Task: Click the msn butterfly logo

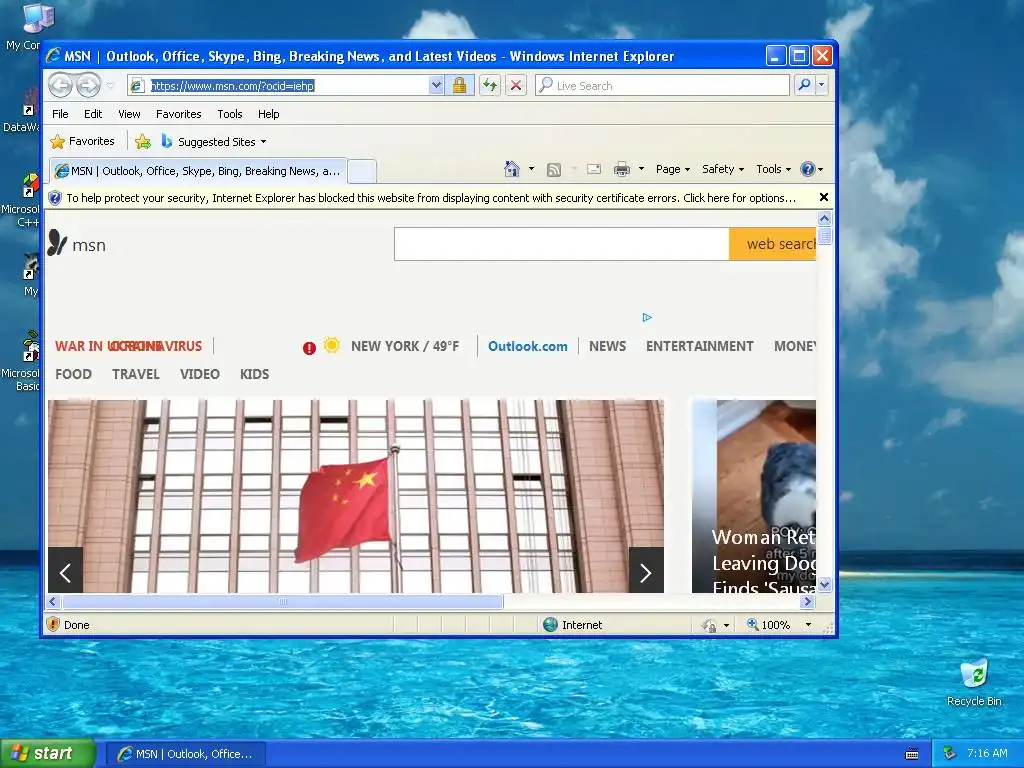Action: [x=77, y=244]
